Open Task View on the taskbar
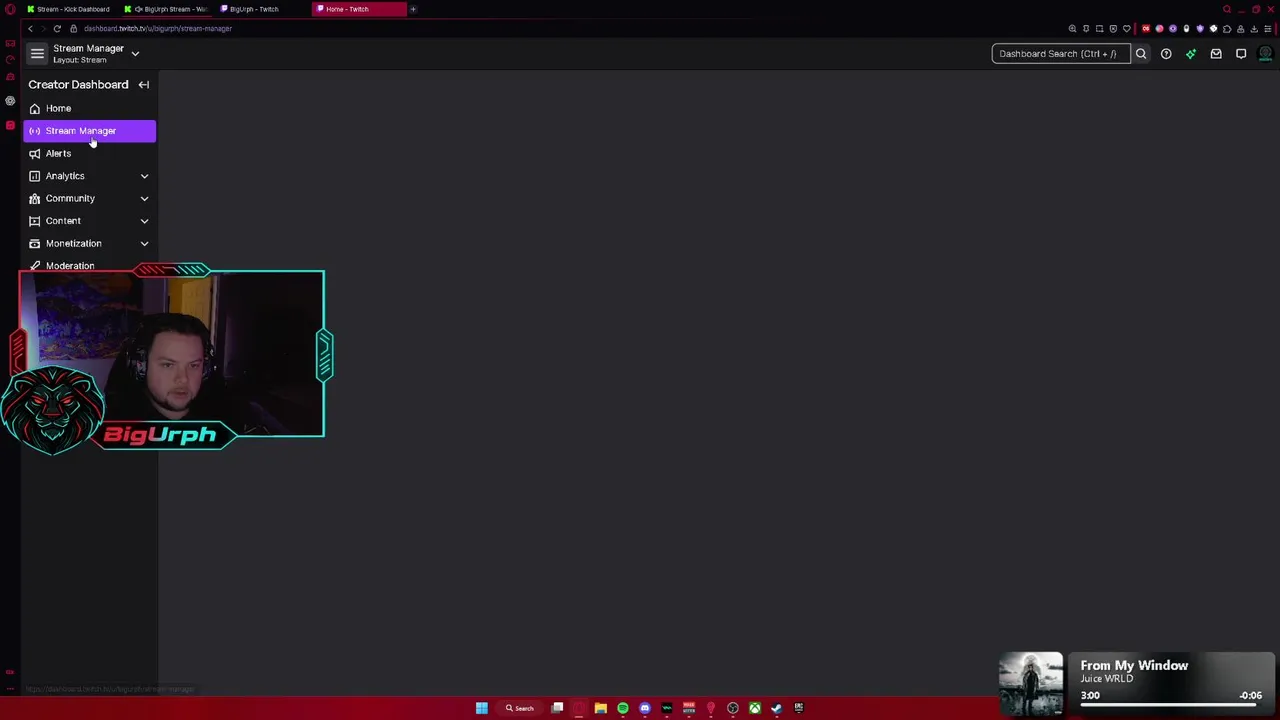The image size is (1280, 720). point(557,708)
